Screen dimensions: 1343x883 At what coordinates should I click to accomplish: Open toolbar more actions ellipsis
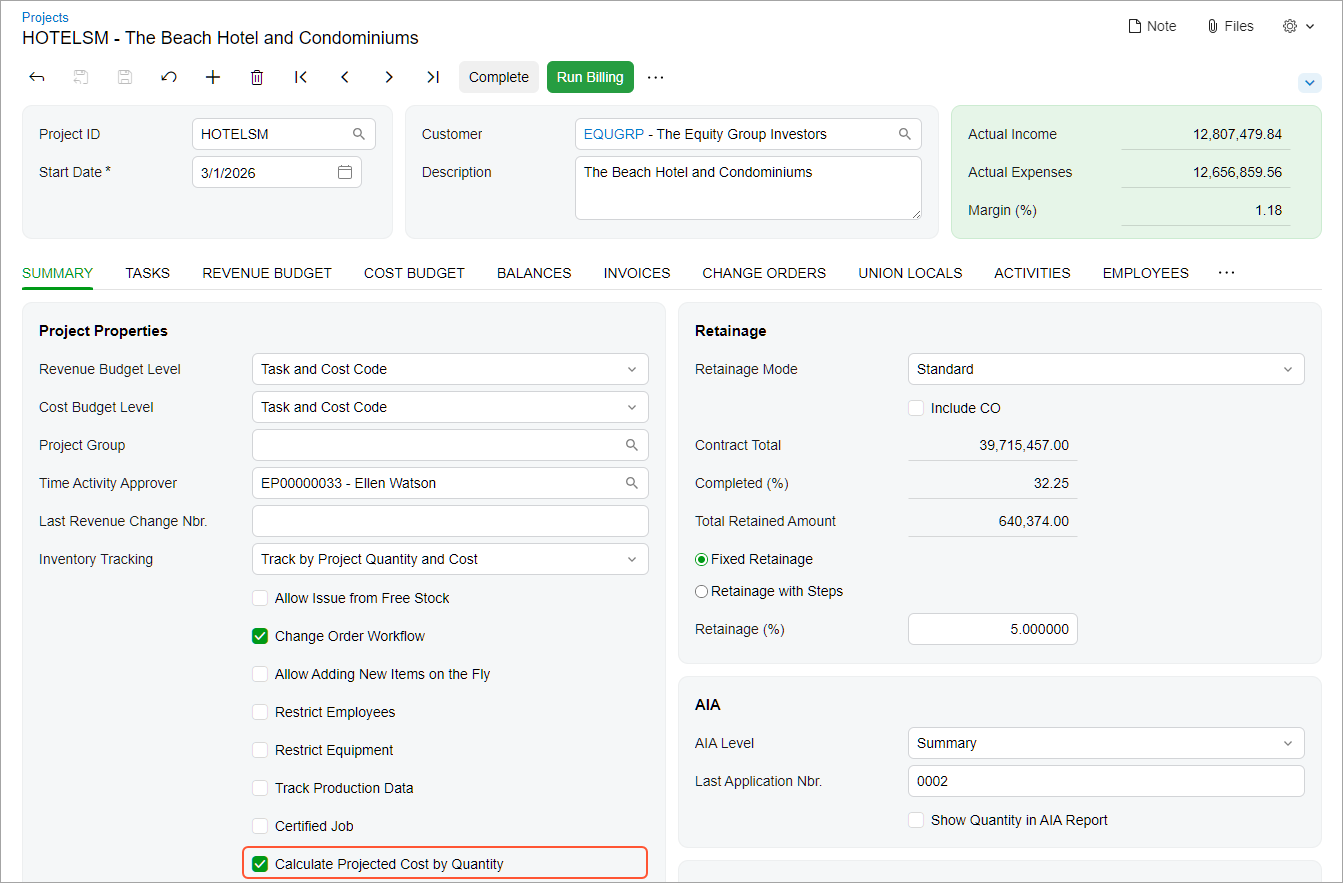(x=656, y=77)
